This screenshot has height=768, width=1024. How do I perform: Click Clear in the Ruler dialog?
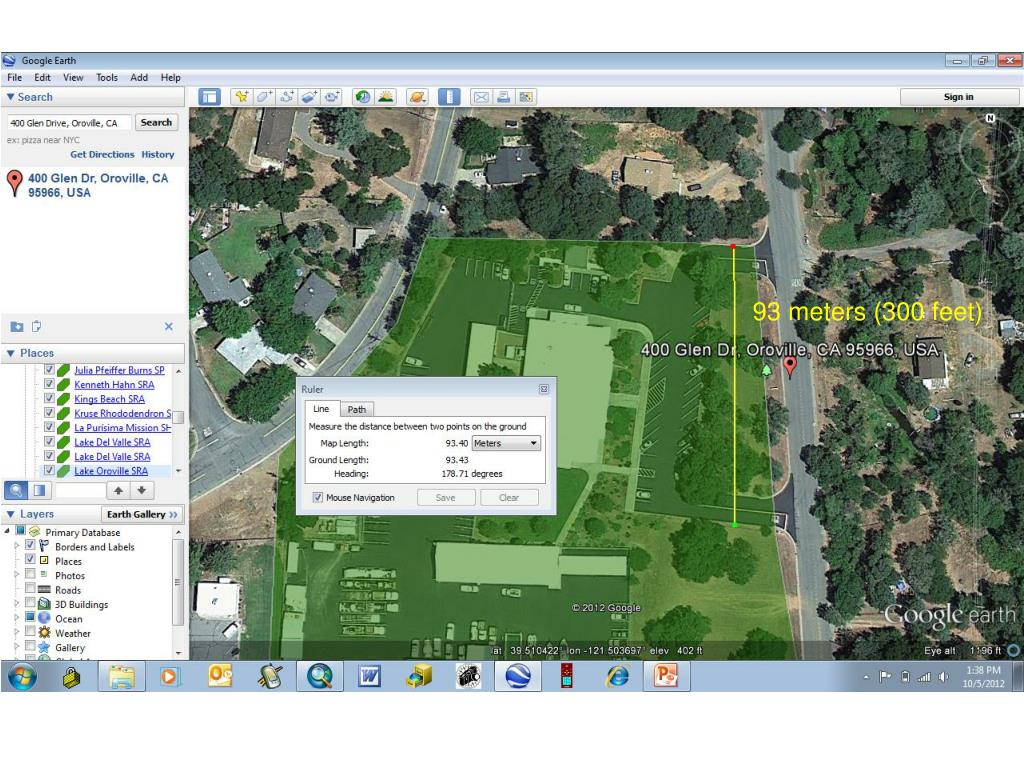point(509,498)
